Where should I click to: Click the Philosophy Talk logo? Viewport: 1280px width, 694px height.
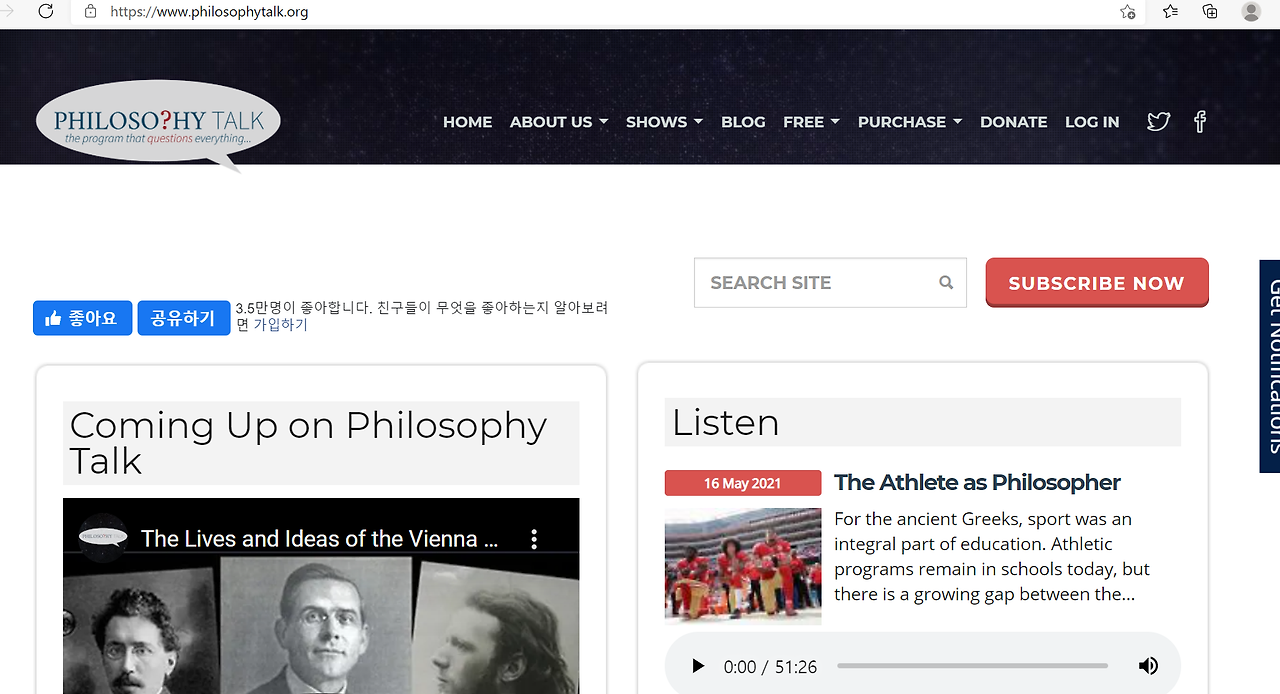(158, 124)
